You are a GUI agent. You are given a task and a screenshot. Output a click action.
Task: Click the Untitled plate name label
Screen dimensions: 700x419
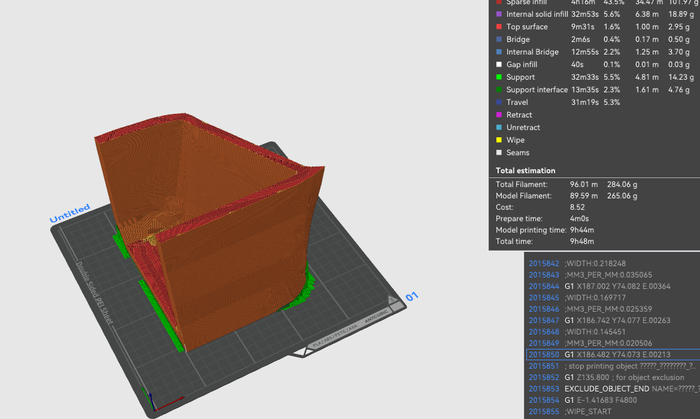(70, 215)
